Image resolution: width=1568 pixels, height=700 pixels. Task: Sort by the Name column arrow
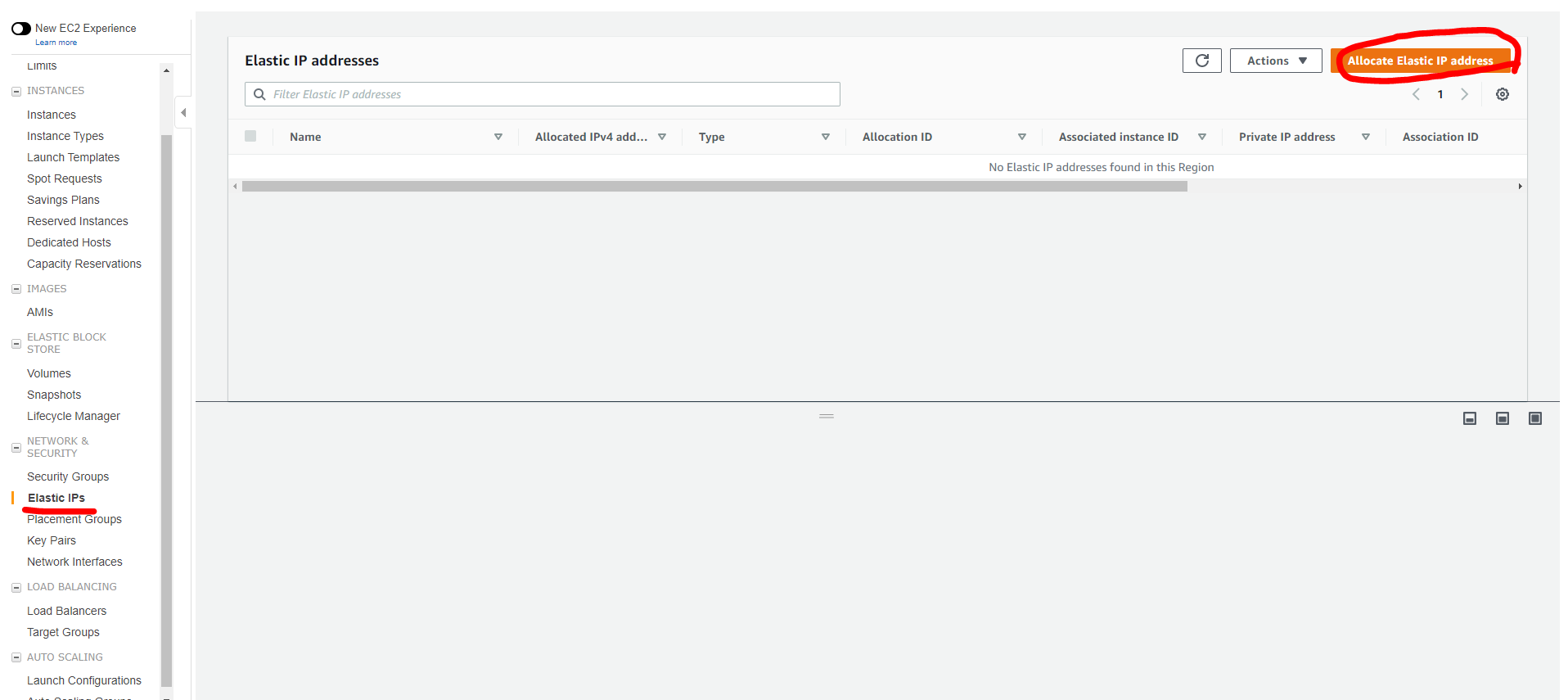tap(498, 137)
